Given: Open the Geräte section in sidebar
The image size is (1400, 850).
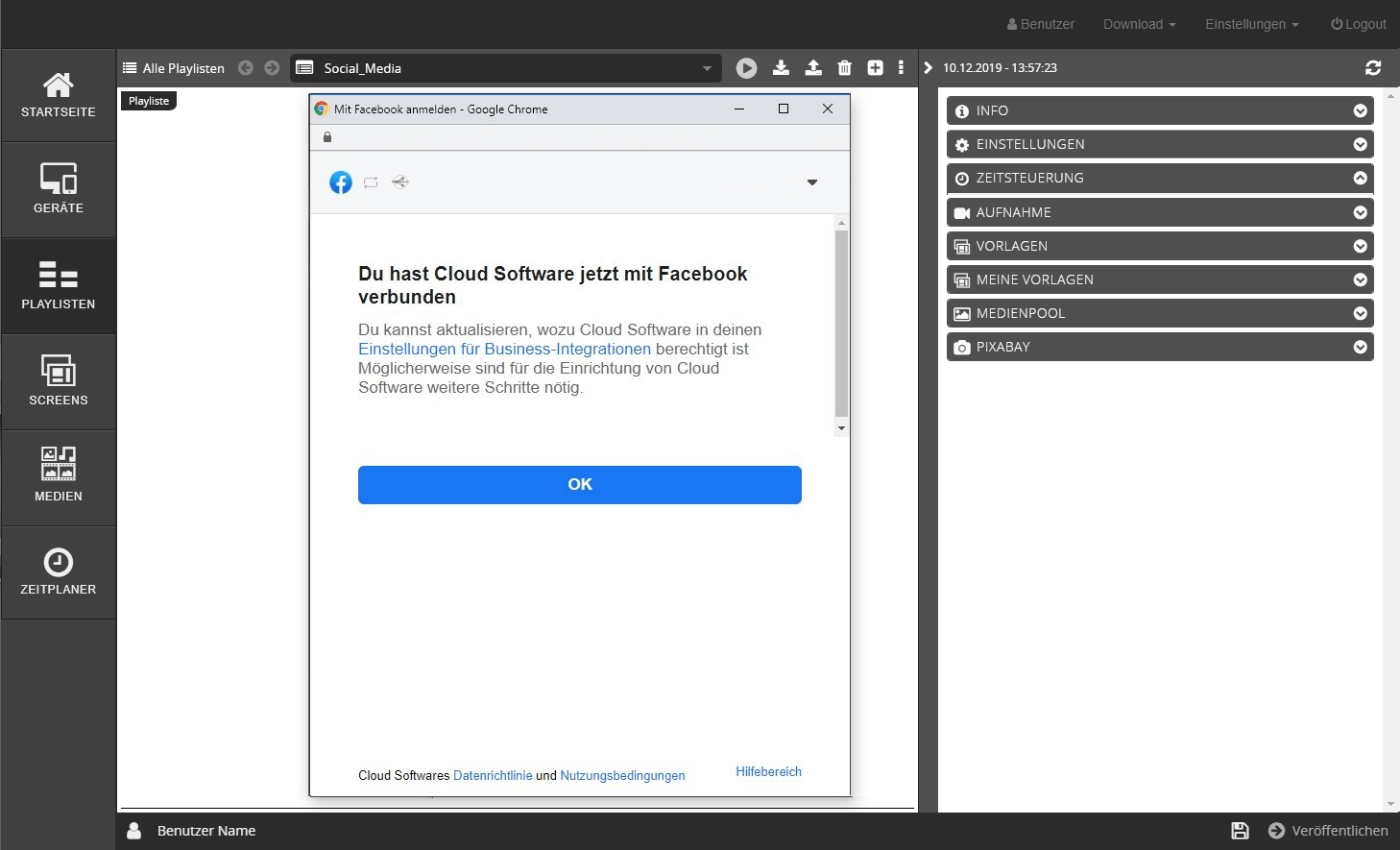Looking at the screenshot, I should (59, 189).
